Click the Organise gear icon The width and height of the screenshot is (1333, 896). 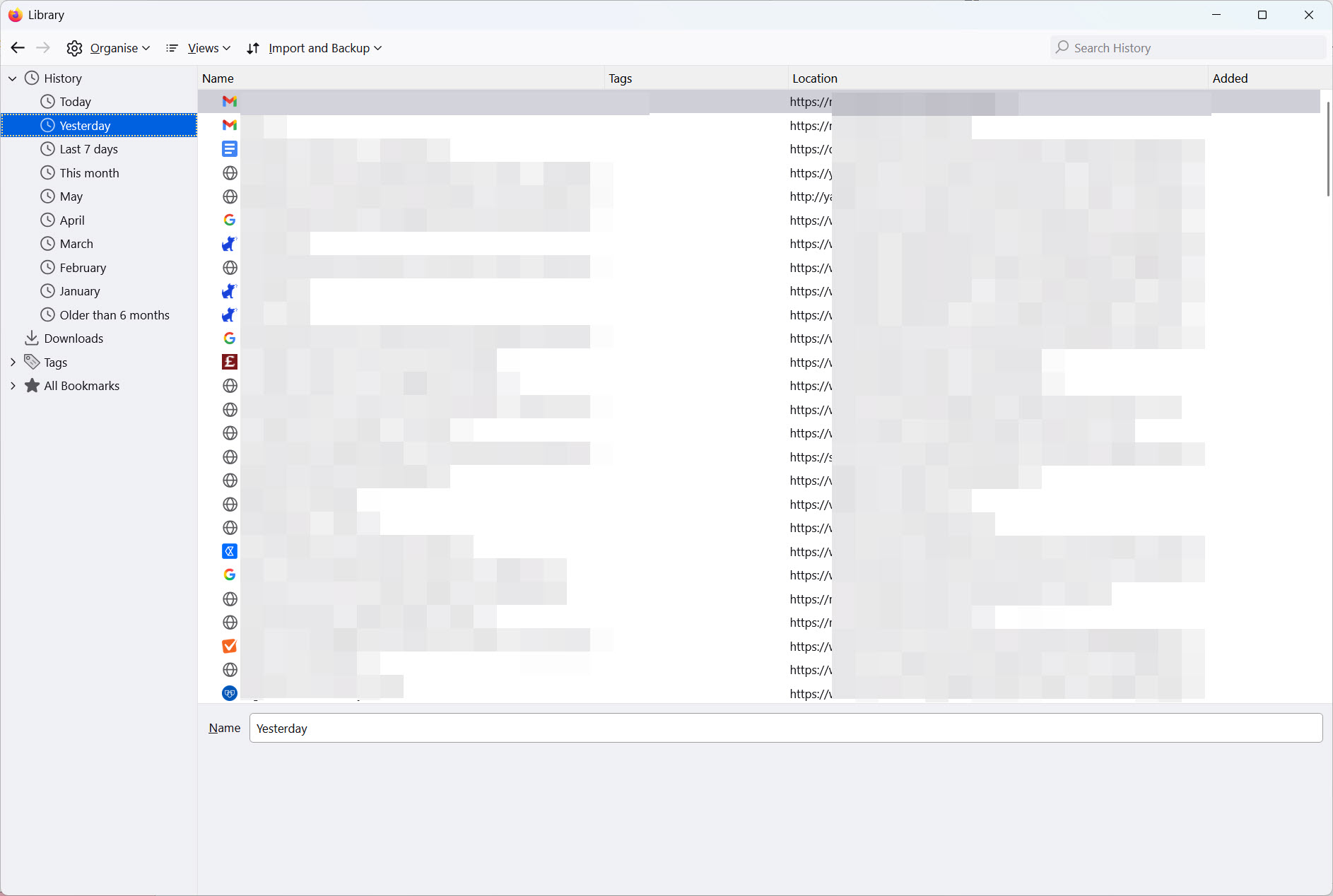tap(74, 48)
